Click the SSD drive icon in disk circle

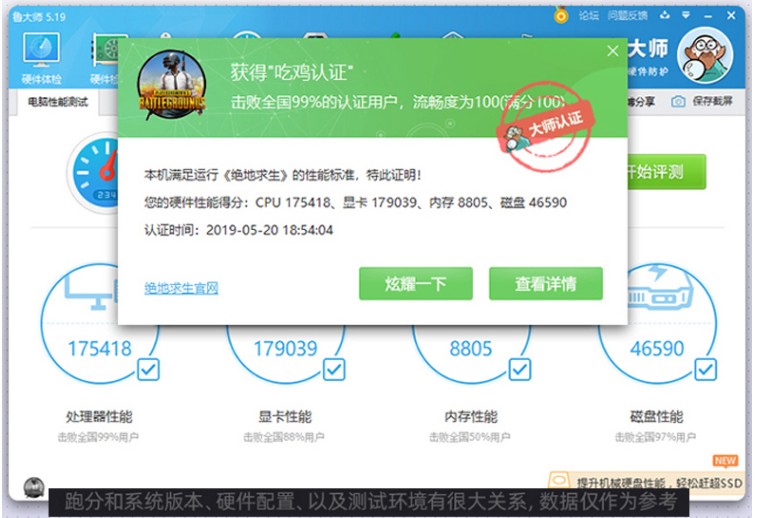pos(660,288)
